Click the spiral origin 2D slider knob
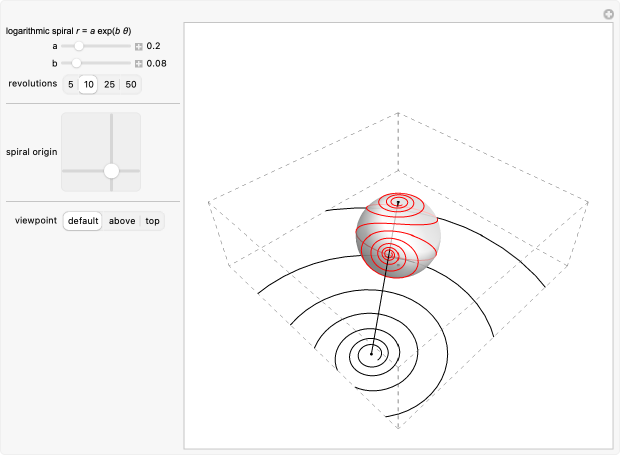 (x=111, y=171)
